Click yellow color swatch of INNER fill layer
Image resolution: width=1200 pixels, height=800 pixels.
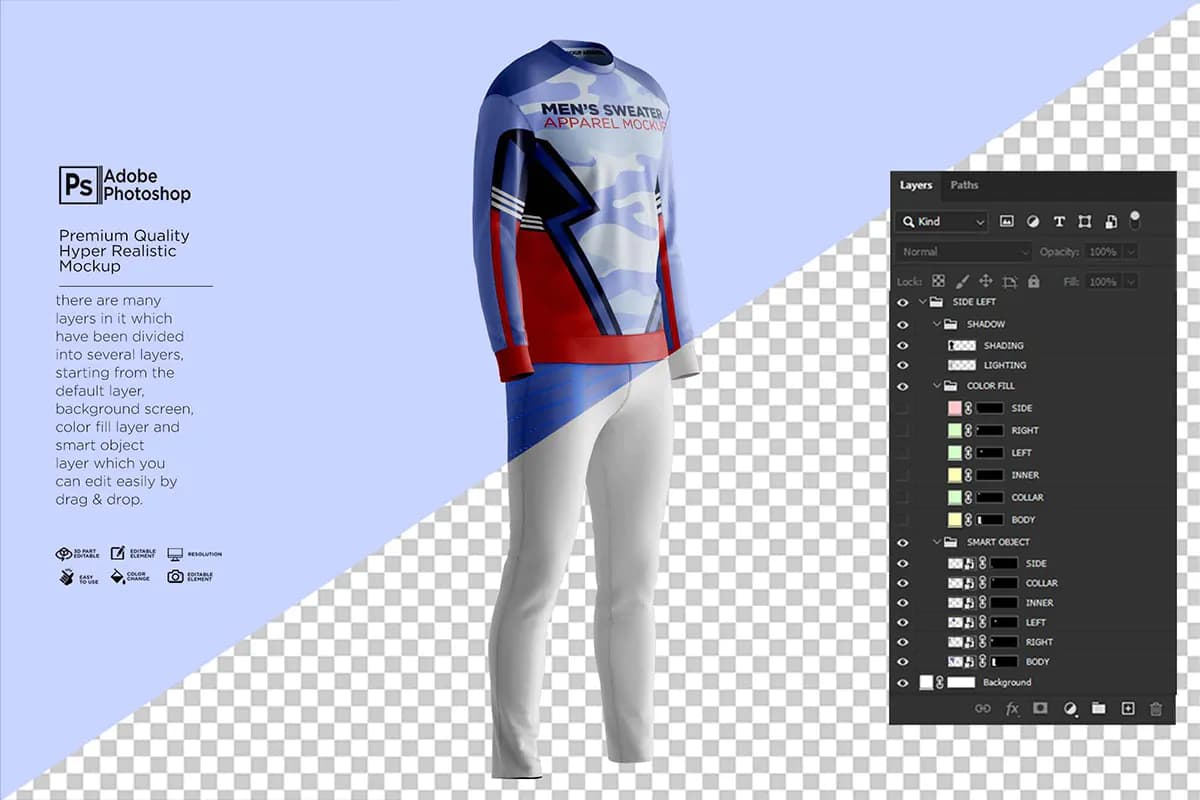point(954,475)
